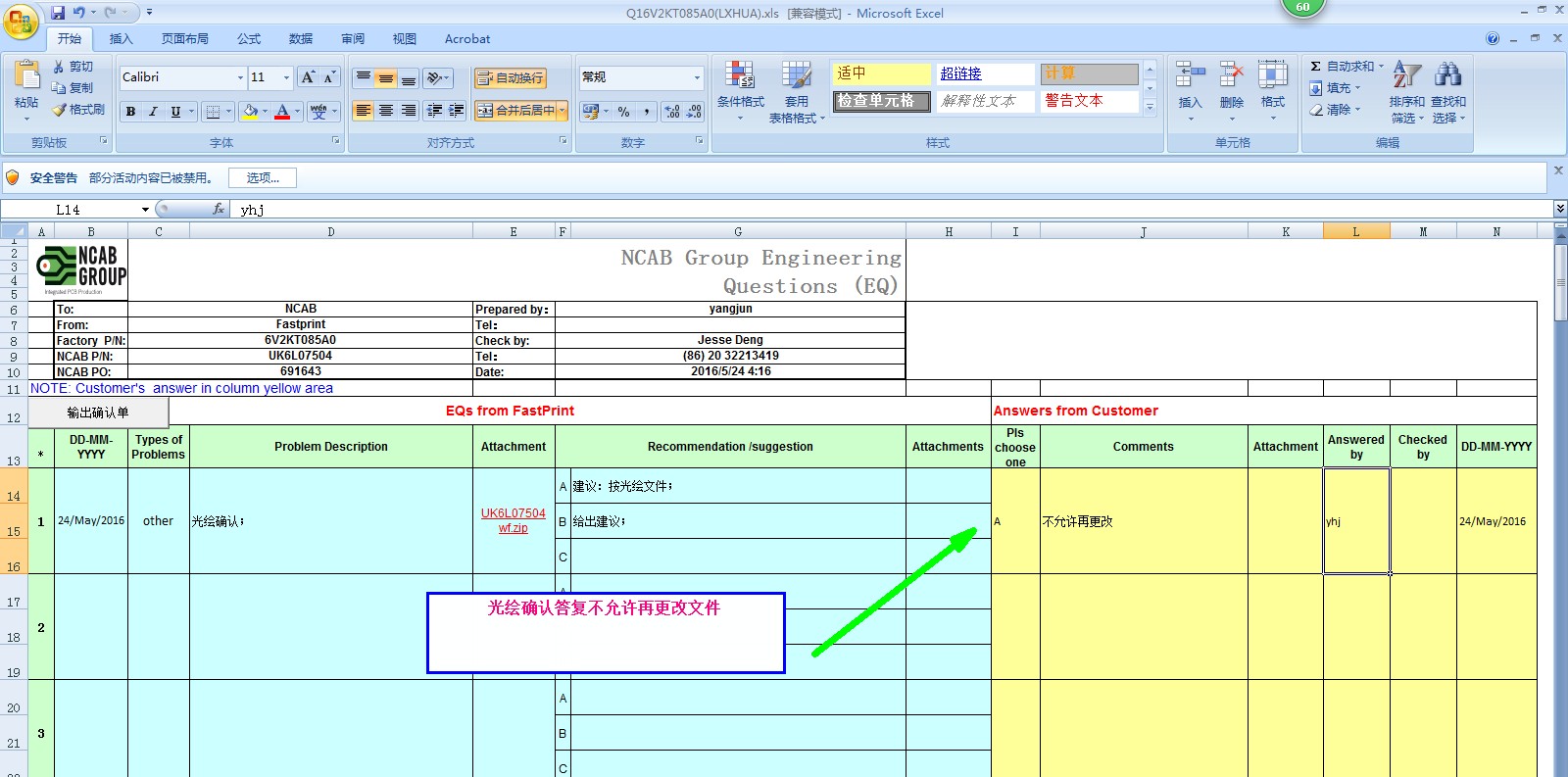Open the text orientation tool

437,77
